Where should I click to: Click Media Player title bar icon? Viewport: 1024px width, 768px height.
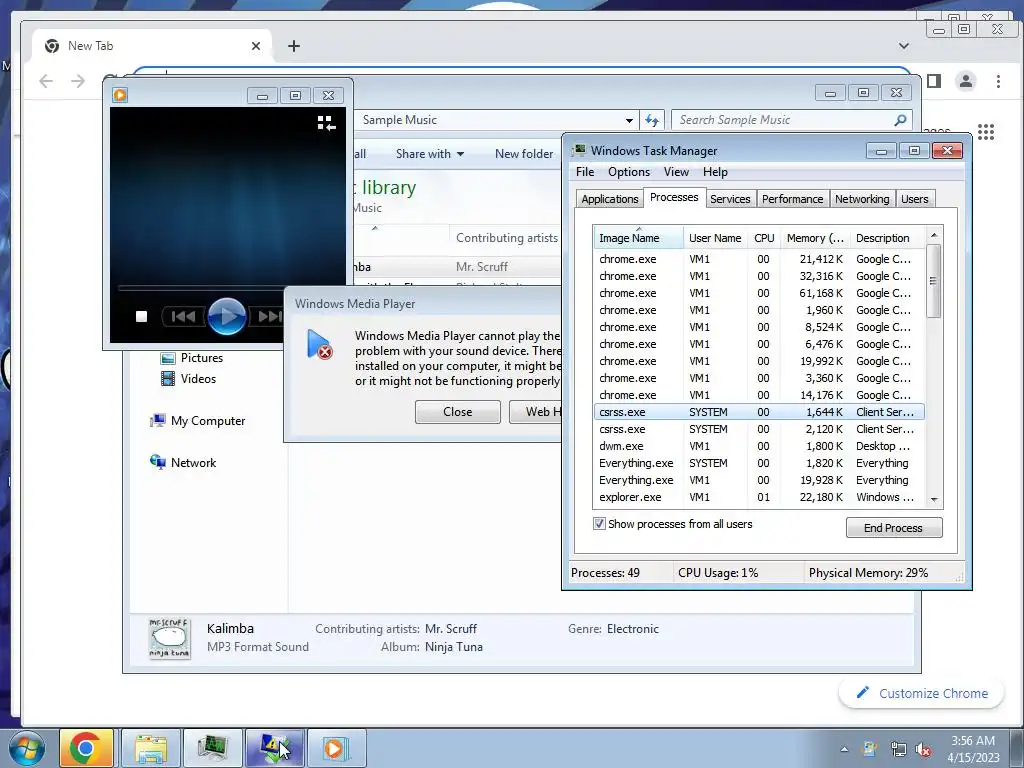coord(120,95)
